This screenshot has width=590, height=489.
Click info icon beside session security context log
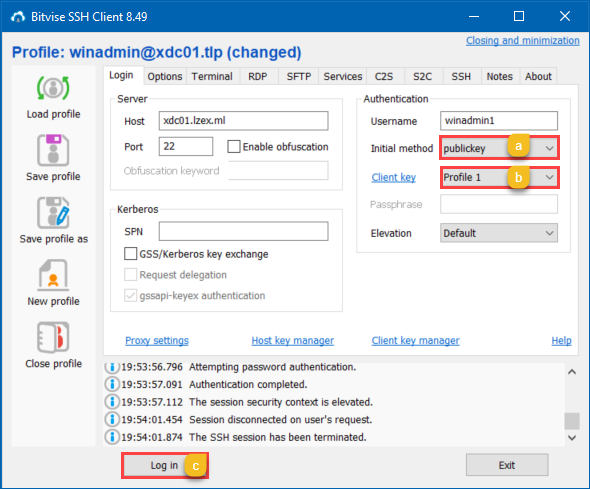pyautogui.click(x=112, y=402)
